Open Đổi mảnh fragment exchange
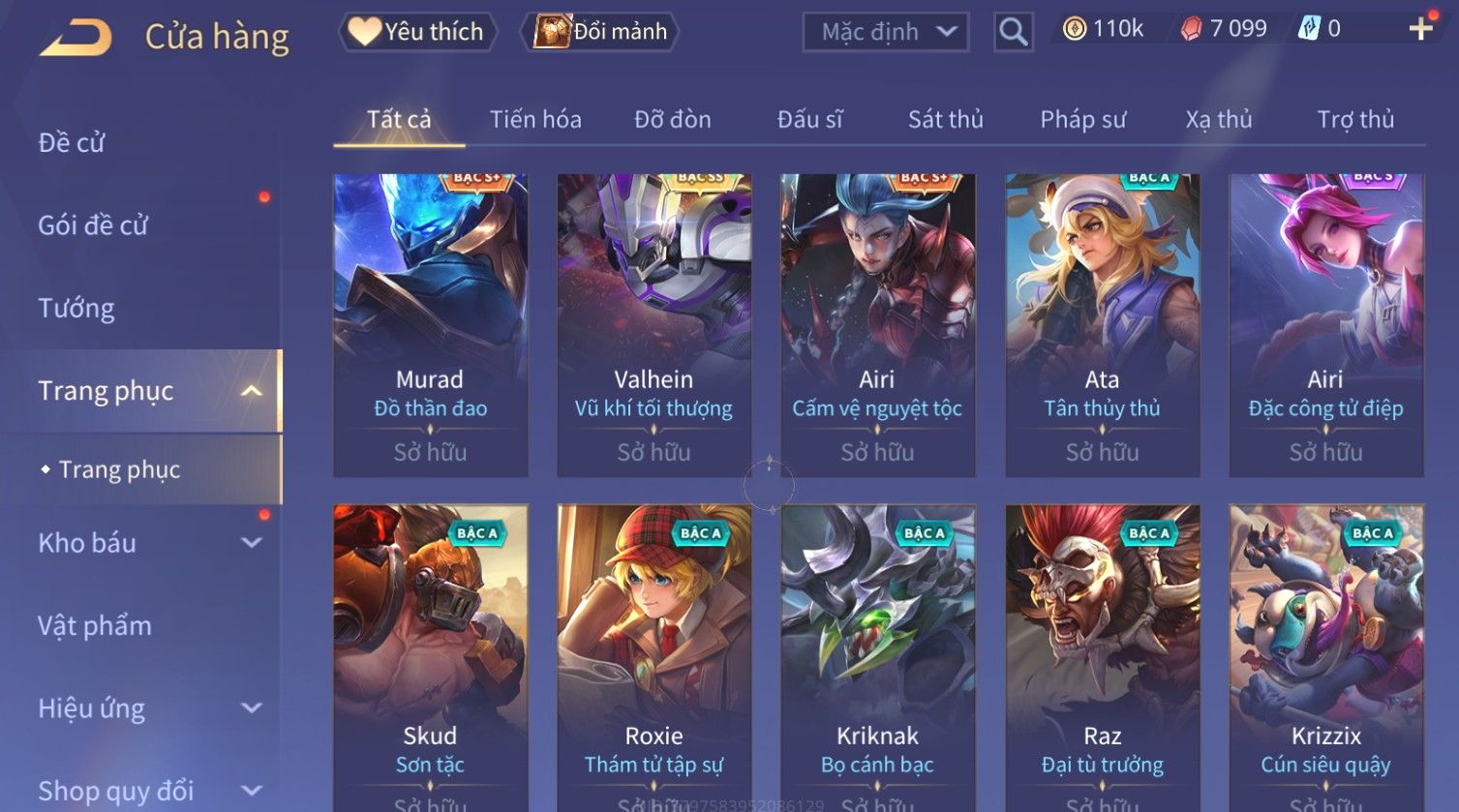 [600, 32]
